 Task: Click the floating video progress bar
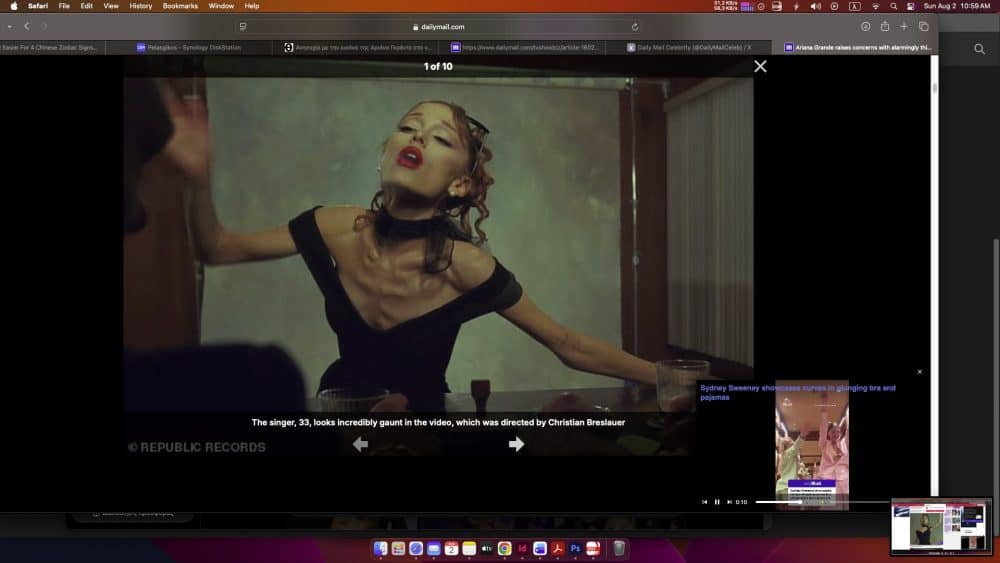(x=823, y=502)
